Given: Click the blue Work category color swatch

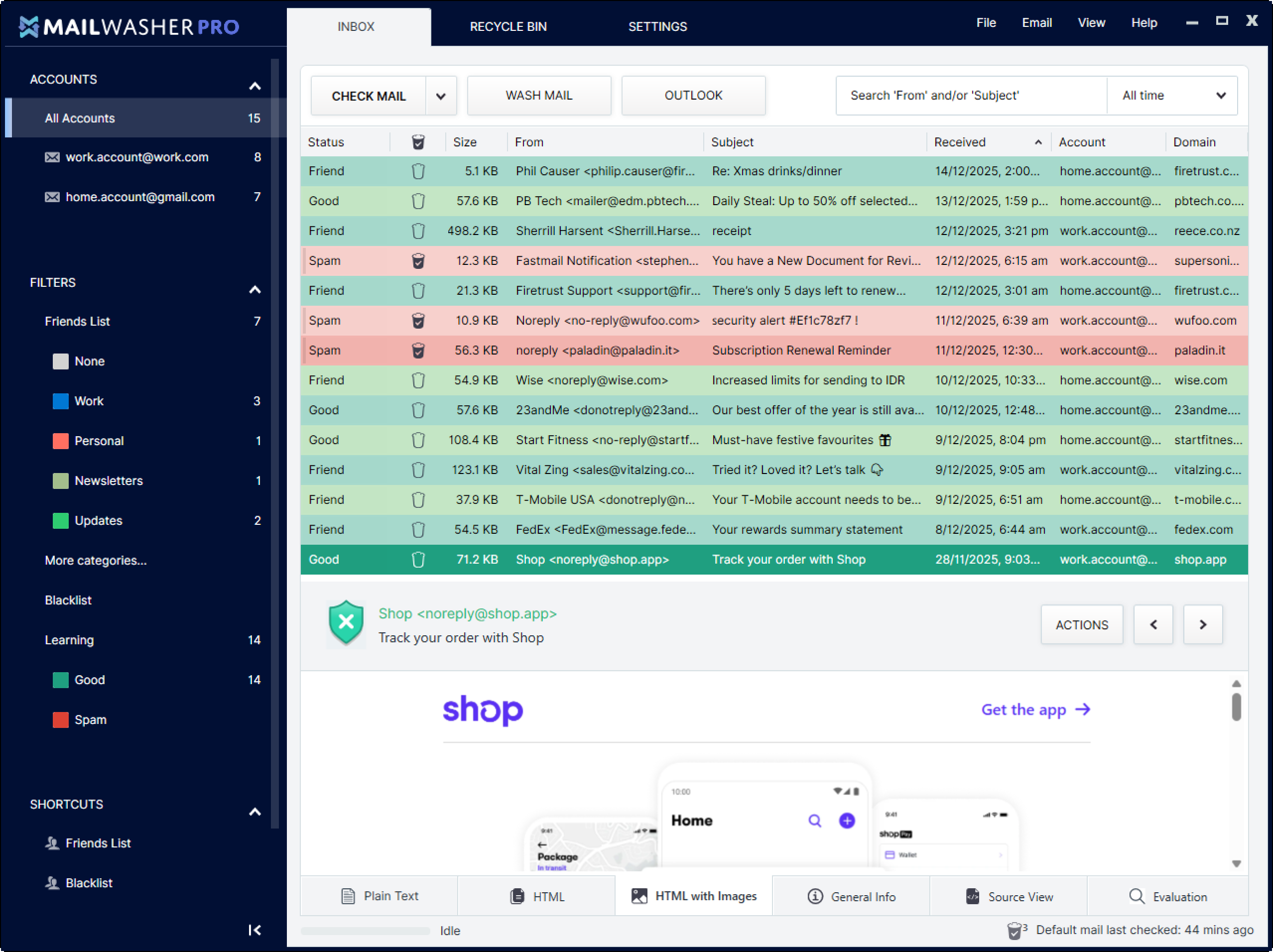Looking at the screenshot, I should [60, 401].
